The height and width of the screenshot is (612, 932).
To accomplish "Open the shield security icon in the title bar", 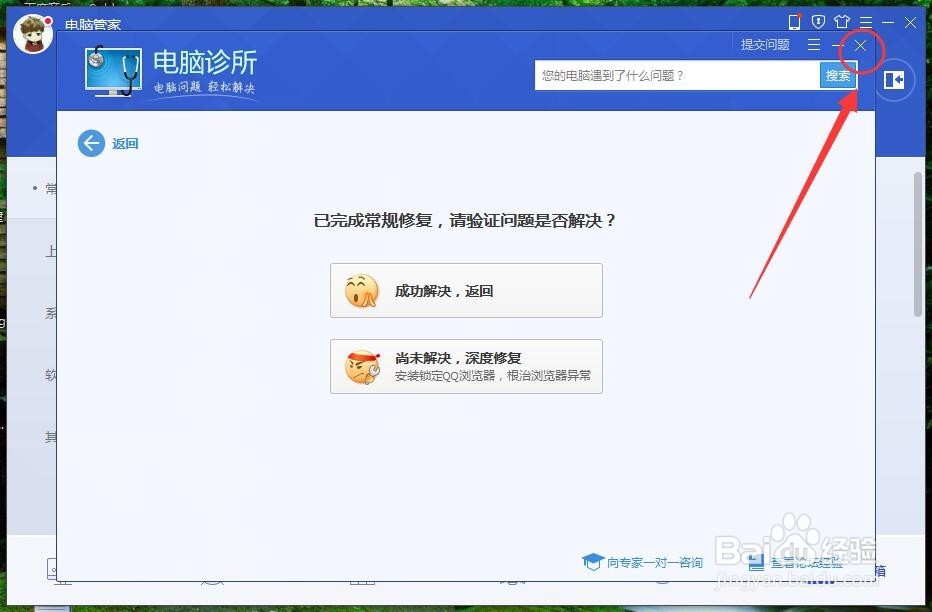I will click(x=819, y=21).
